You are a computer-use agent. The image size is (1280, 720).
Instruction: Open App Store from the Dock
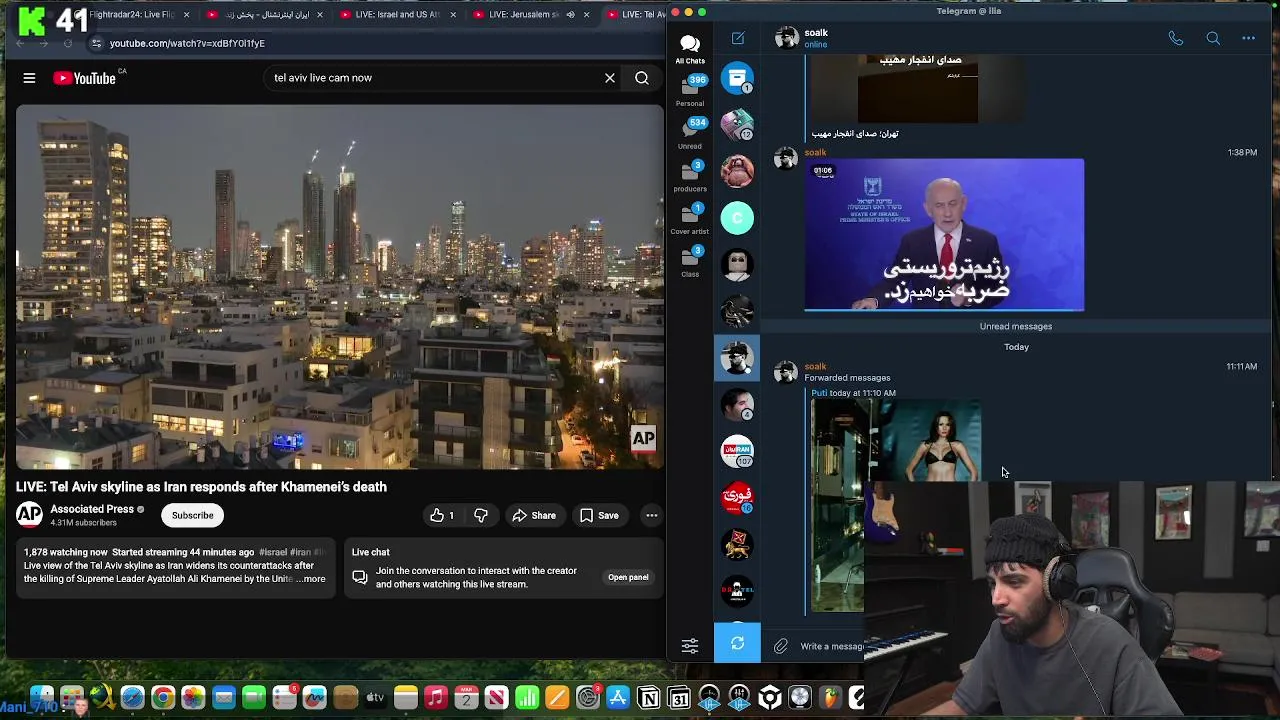click(618, 698)
